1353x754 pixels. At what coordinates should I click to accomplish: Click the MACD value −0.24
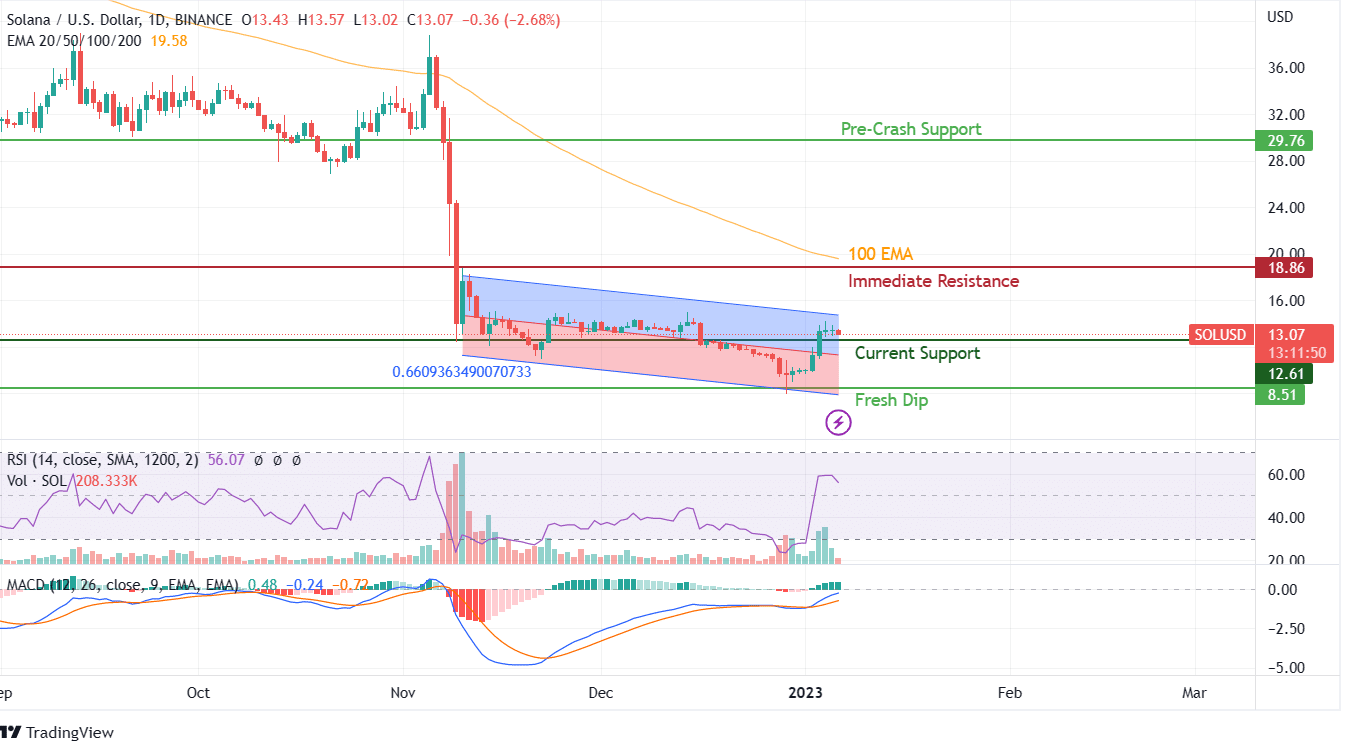(x=304, y=585)
